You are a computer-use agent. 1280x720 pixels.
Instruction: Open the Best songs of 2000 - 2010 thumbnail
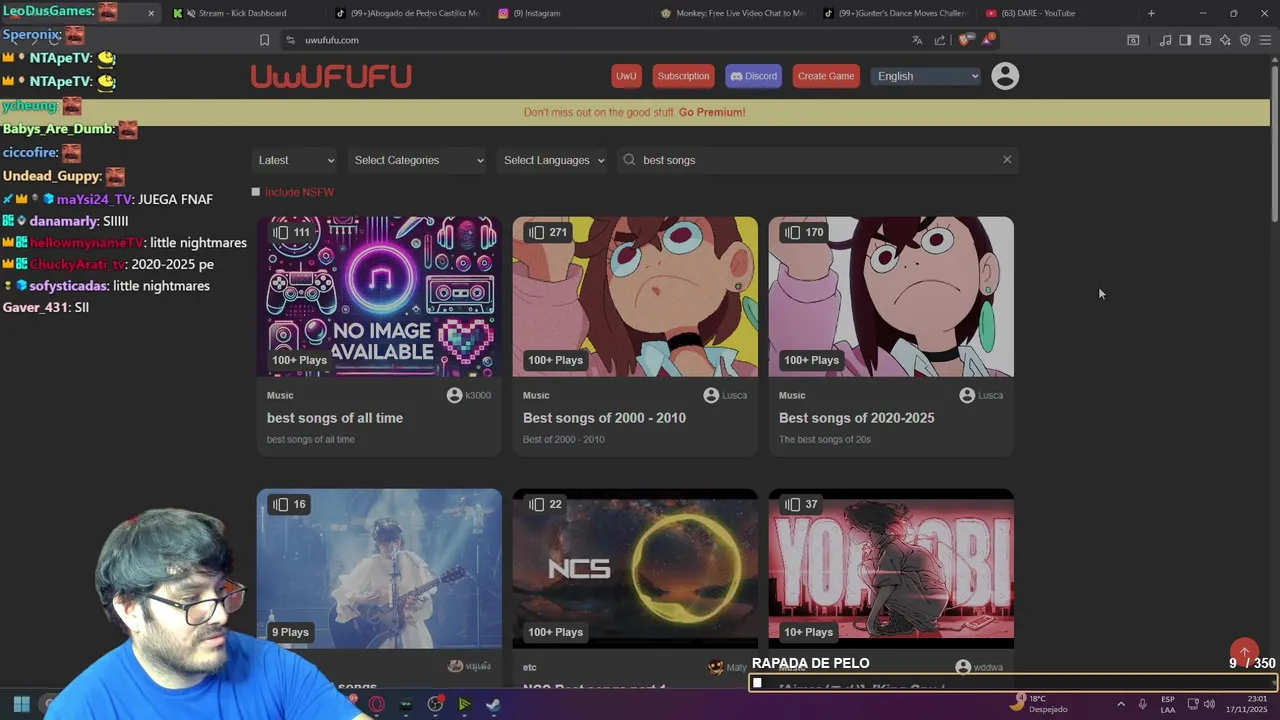pos(635,297)
